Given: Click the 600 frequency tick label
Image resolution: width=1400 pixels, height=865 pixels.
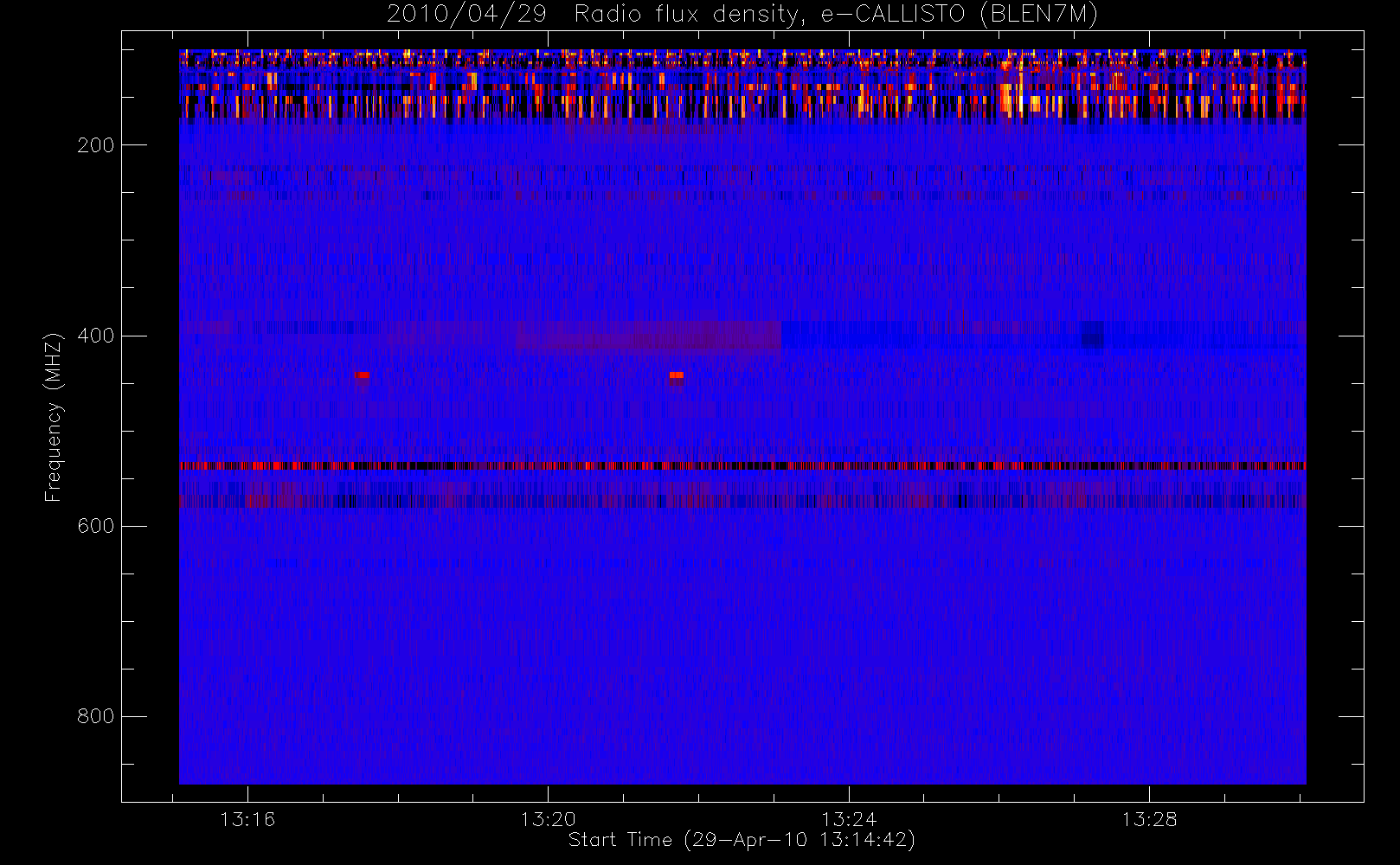Looking at the screenshot, I should (96, 526).
